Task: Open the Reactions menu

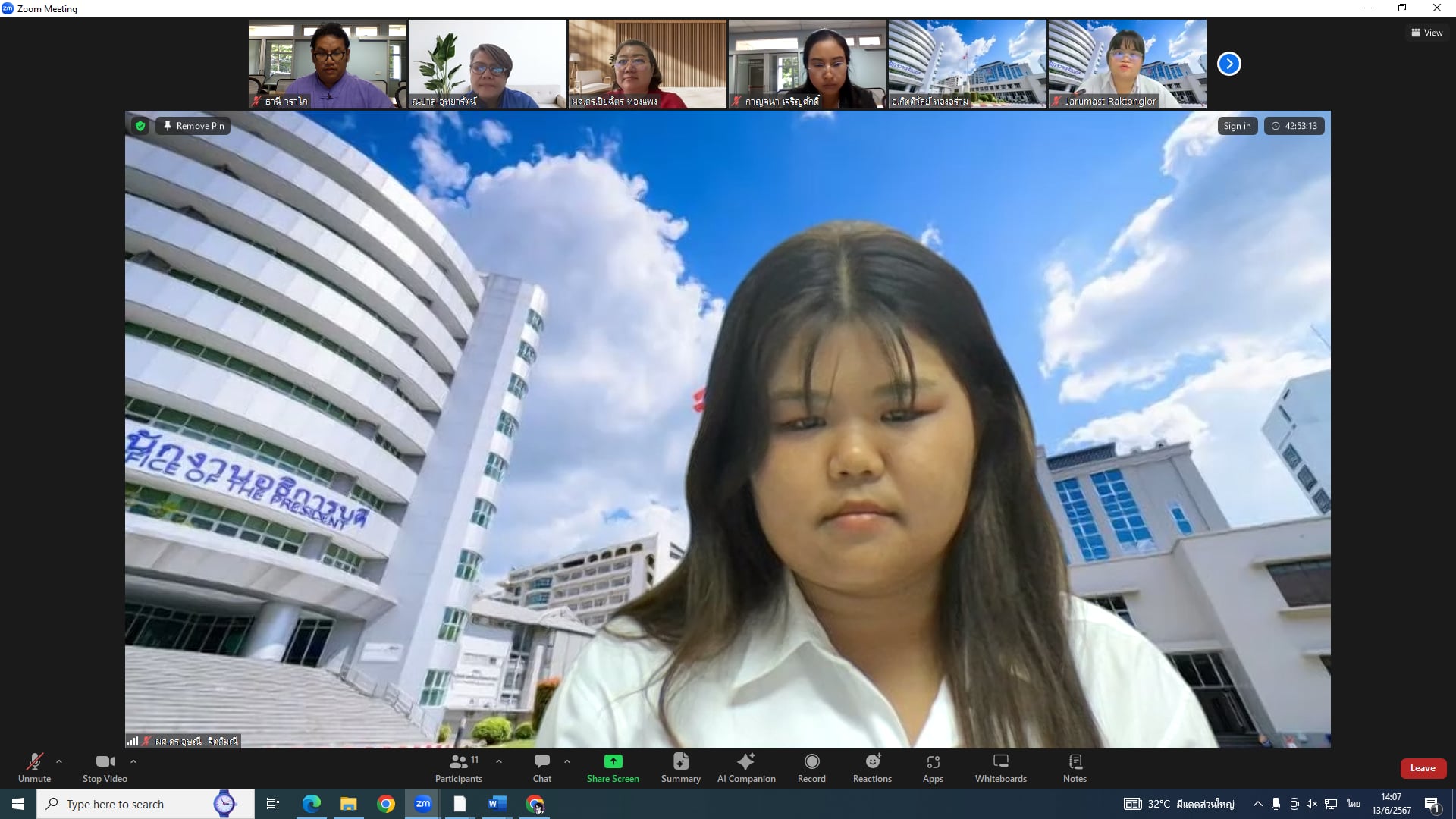Action: point(872,767)
